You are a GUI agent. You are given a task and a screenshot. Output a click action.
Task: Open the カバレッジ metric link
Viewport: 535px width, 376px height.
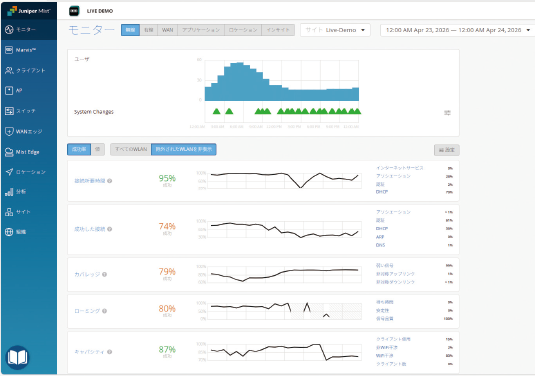click(x=87, y=274)
